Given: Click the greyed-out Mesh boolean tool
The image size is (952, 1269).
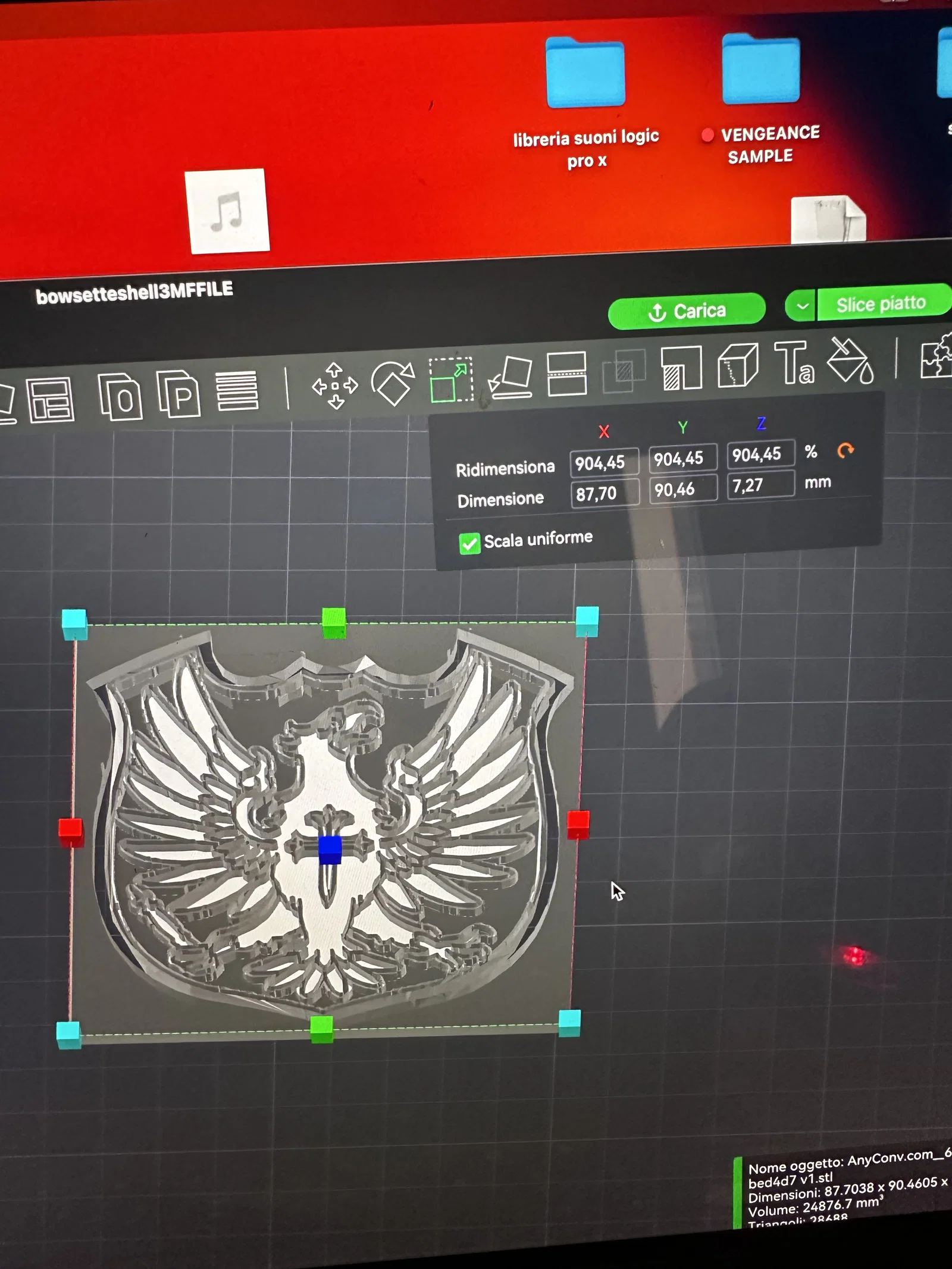Looking at the screenshot, I should point(624,371).
